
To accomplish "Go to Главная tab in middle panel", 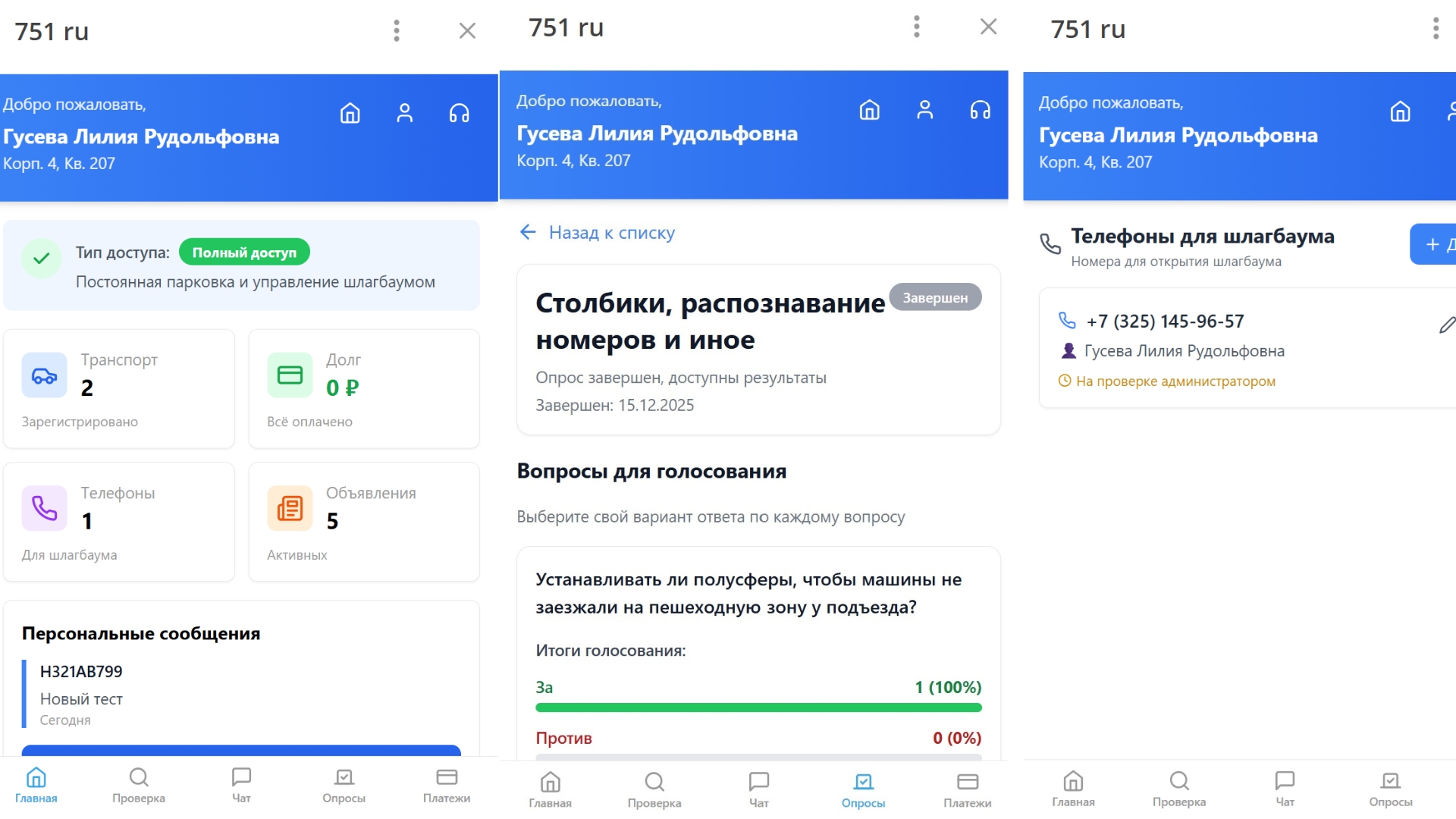I will click(x=550, y=789).
